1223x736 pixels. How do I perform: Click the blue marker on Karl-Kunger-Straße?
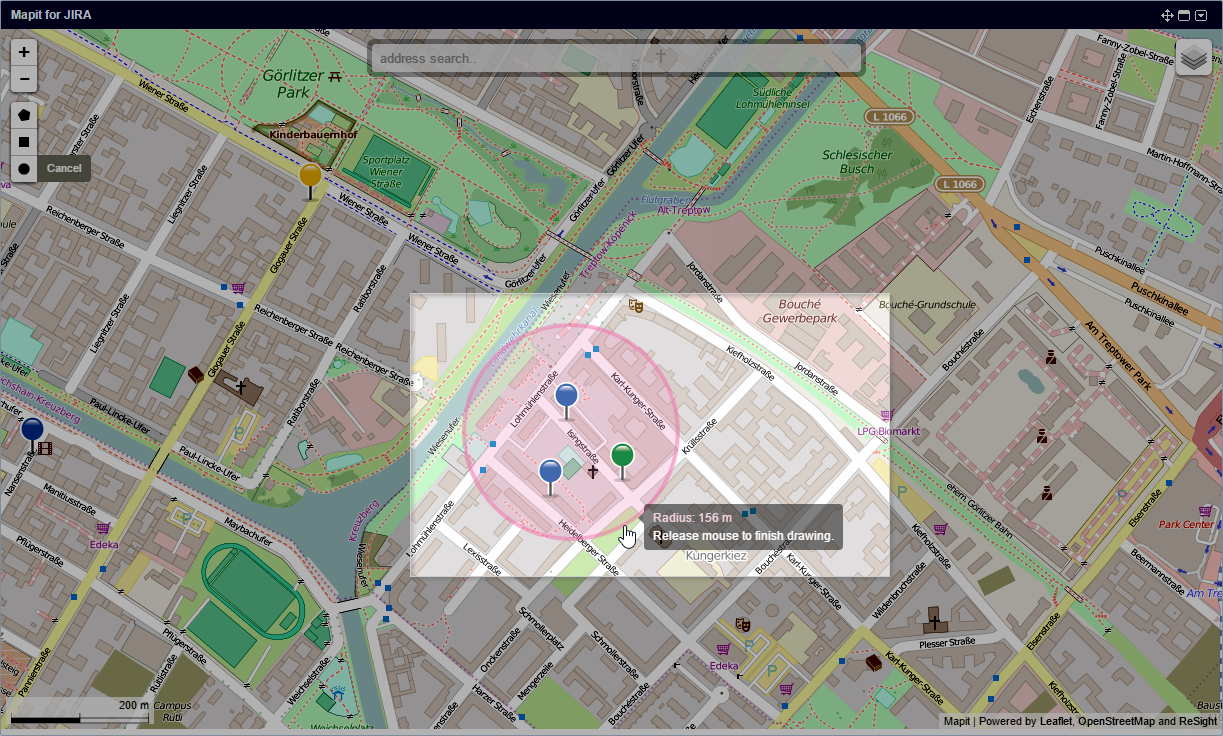coord(566,397)
